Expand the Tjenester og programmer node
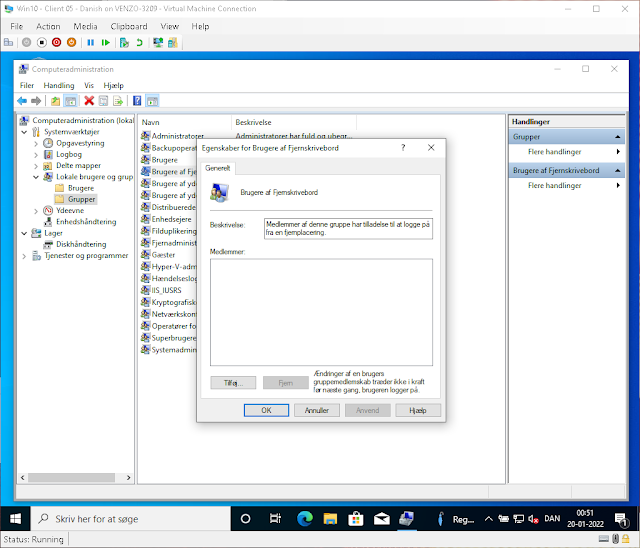640x548 pixels. (24, 256)
